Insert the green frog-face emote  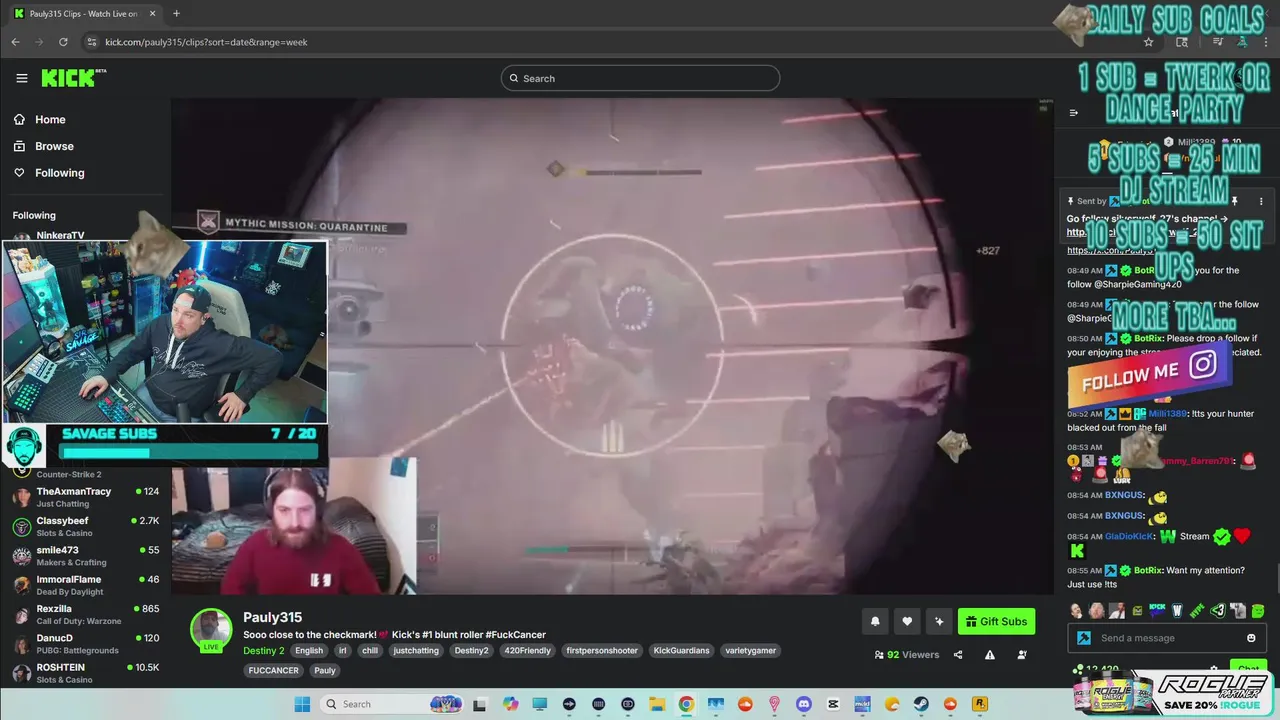pos(1258,610)
